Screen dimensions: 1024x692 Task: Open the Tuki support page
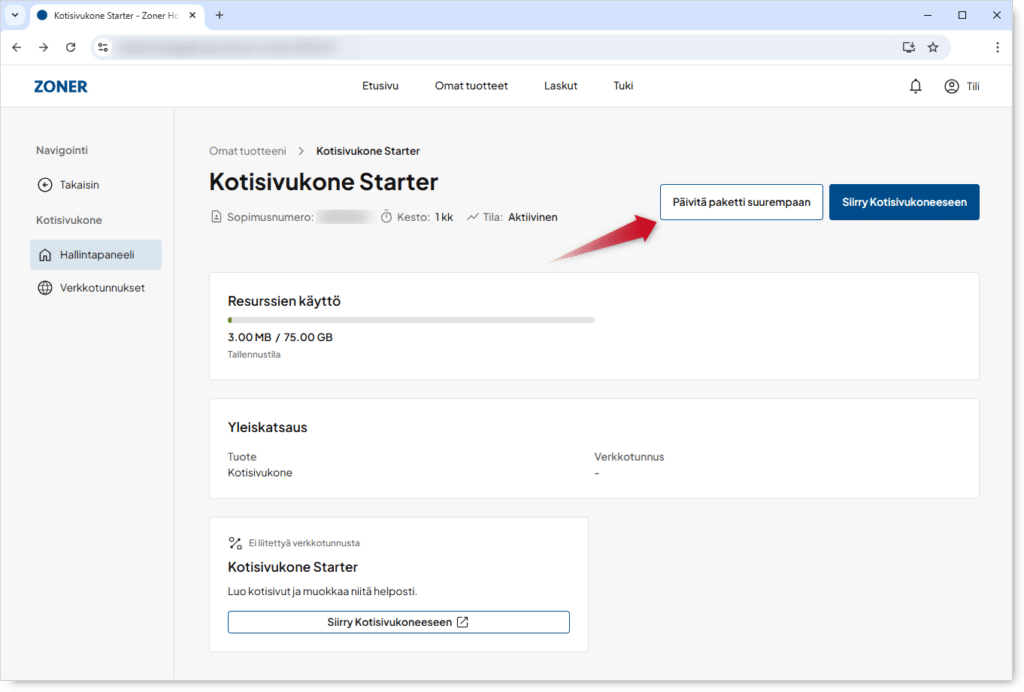tap(623, 86)
